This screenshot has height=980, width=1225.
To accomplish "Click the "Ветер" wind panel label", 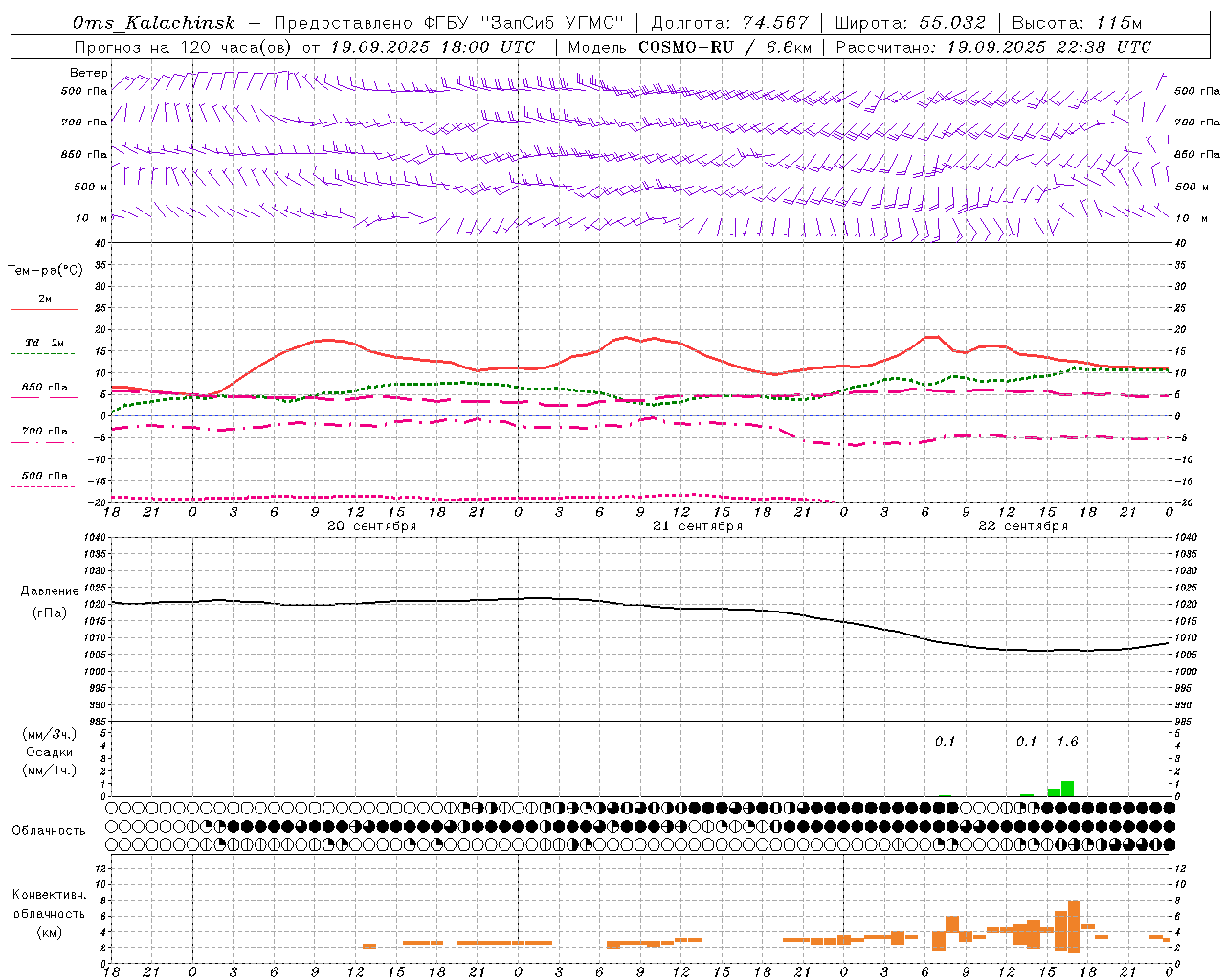I will click(x=88, y=73).
